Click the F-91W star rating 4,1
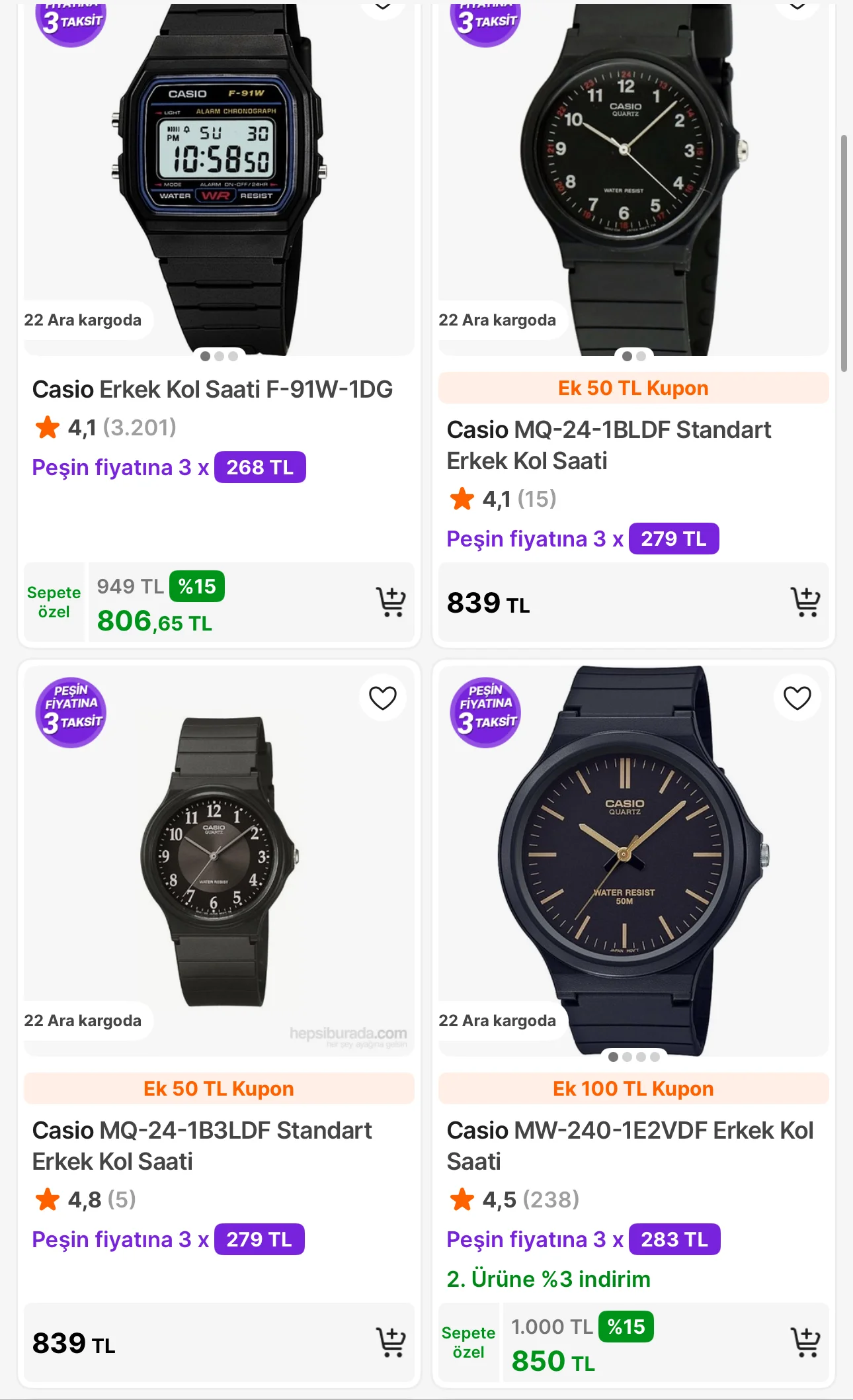This screenshot has height=1400, width=853. click(x=106, y=427)
